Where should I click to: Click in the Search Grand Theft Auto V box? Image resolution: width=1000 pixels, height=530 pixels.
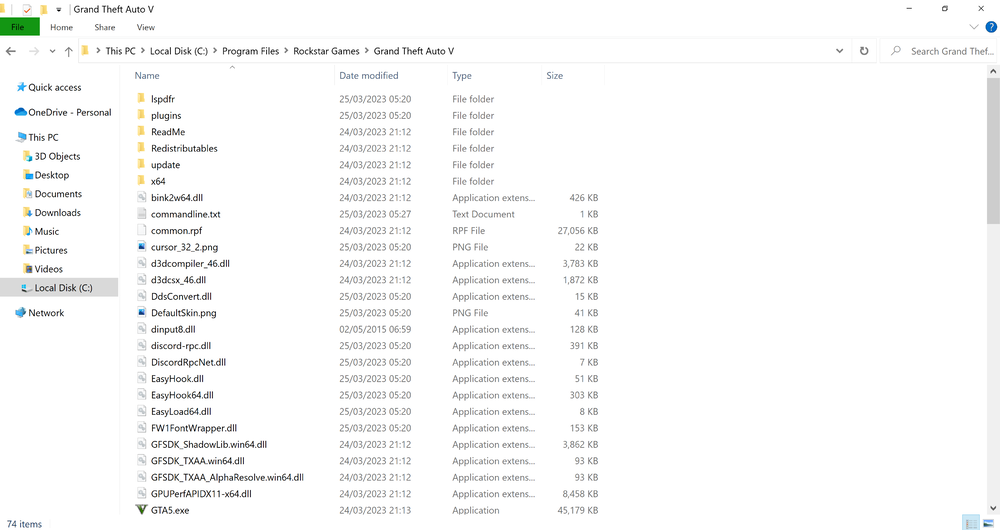[941, 51]
